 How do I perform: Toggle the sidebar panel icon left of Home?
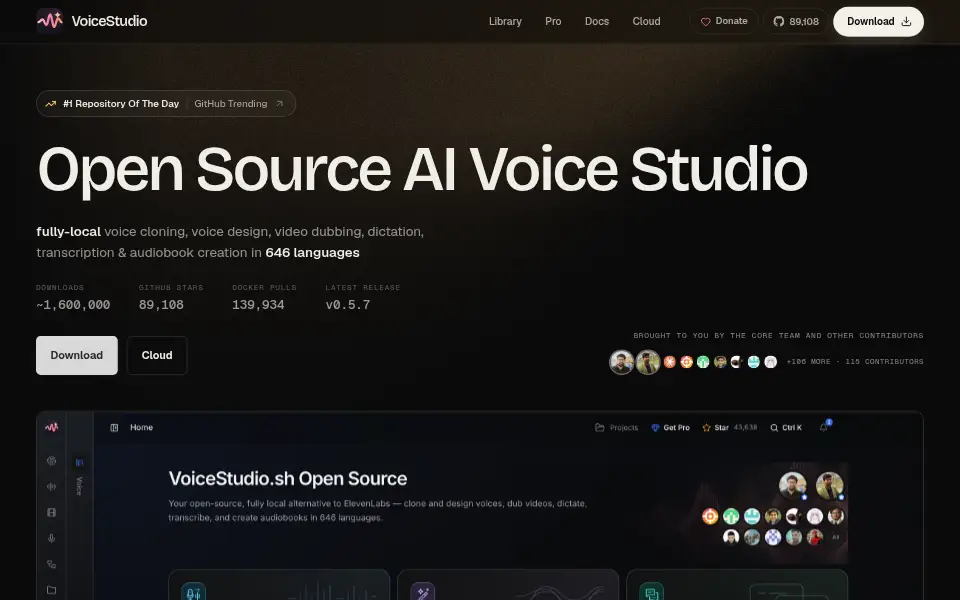pos(114,427)
